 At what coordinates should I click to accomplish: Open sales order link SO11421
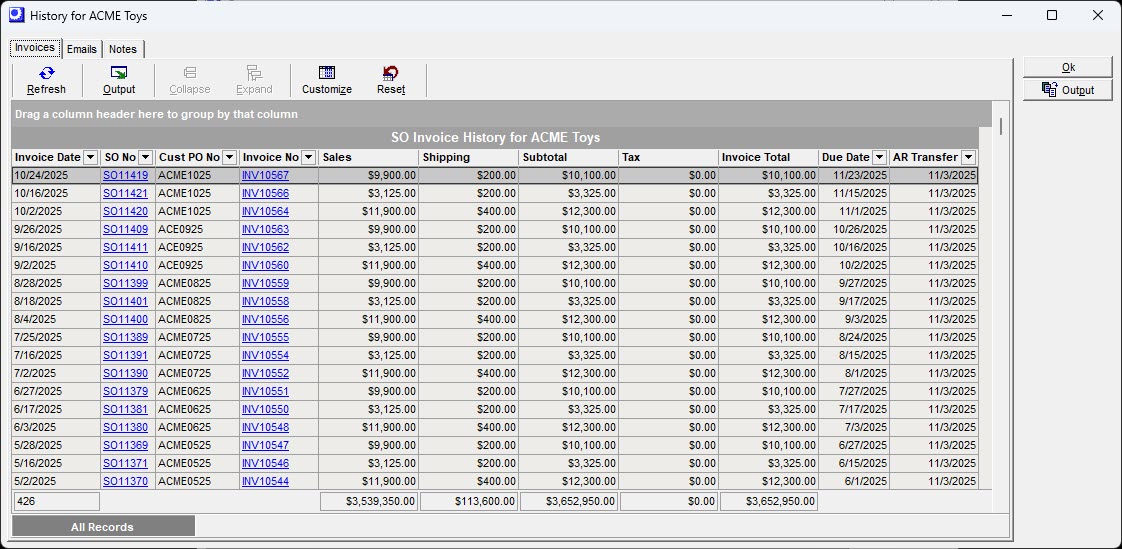click(125, 193)
